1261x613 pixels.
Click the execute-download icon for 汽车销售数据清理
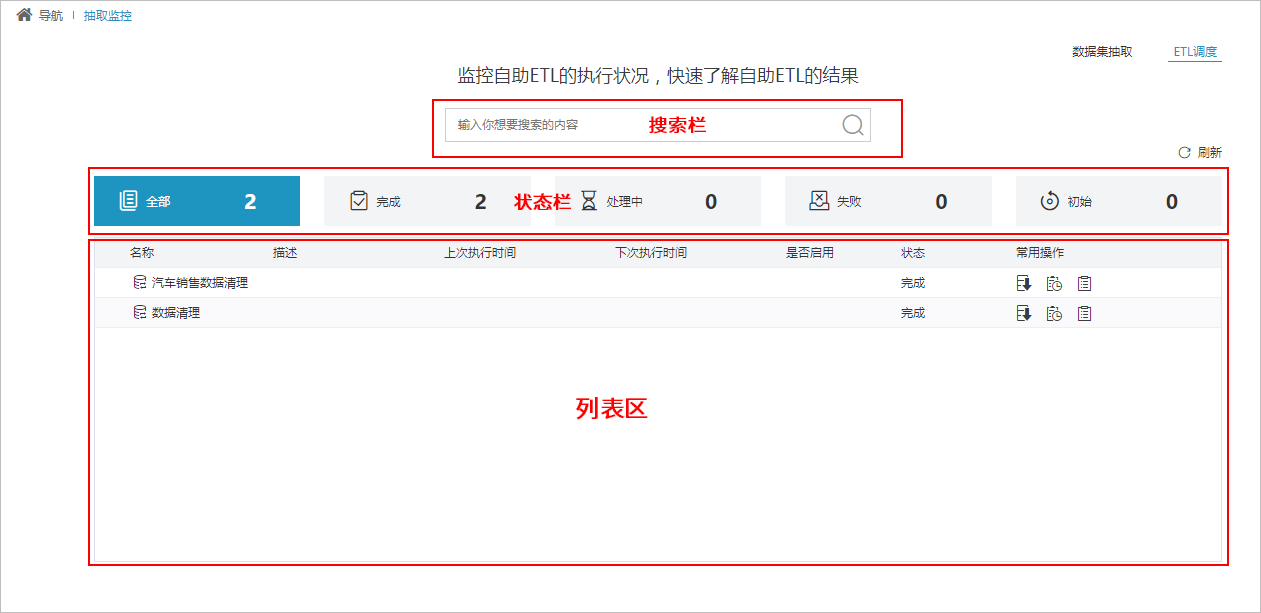pyautogui.click(x=1024, y=284)
